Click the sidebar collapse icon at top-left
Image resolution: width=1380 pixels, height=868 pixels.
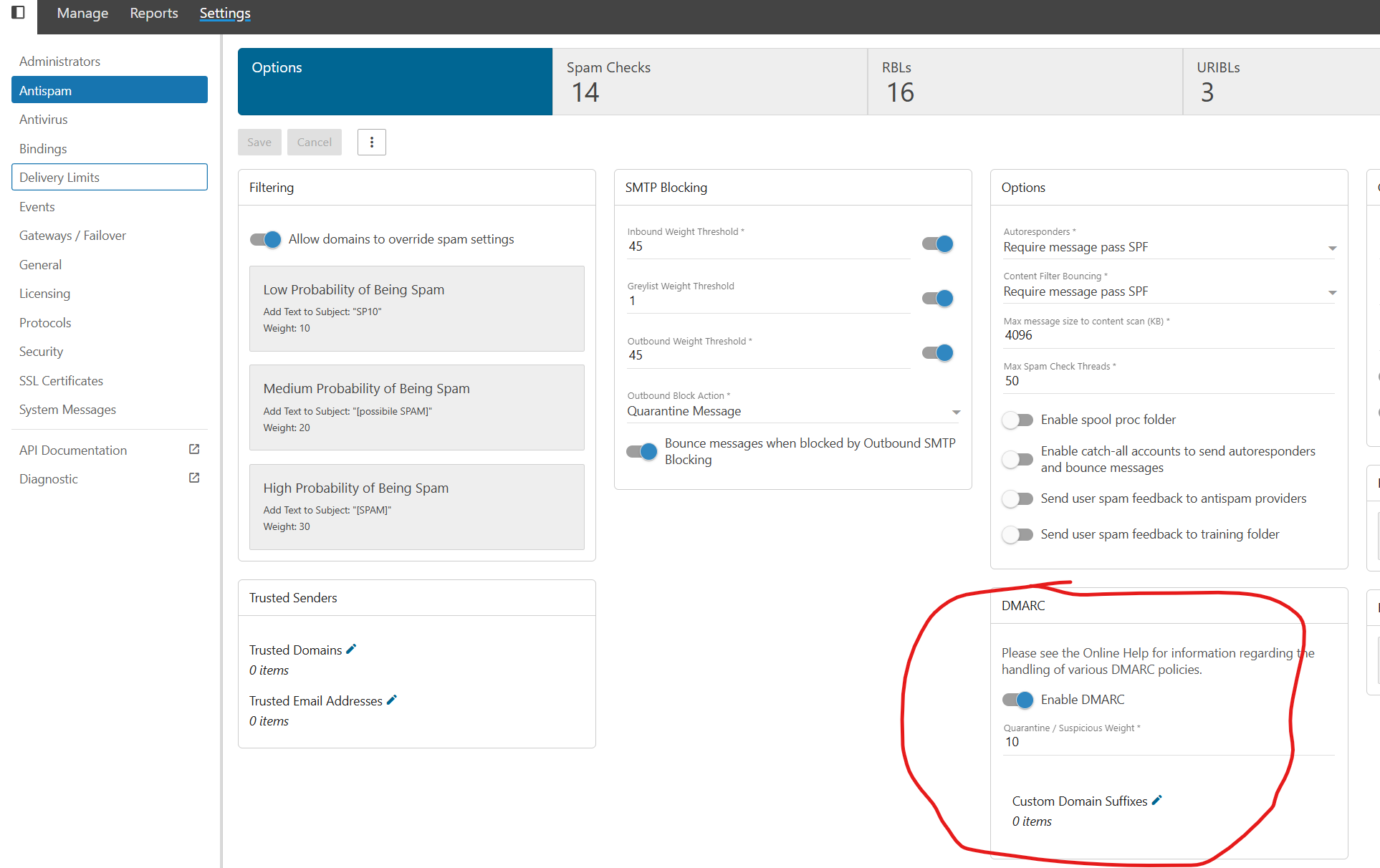18,12
